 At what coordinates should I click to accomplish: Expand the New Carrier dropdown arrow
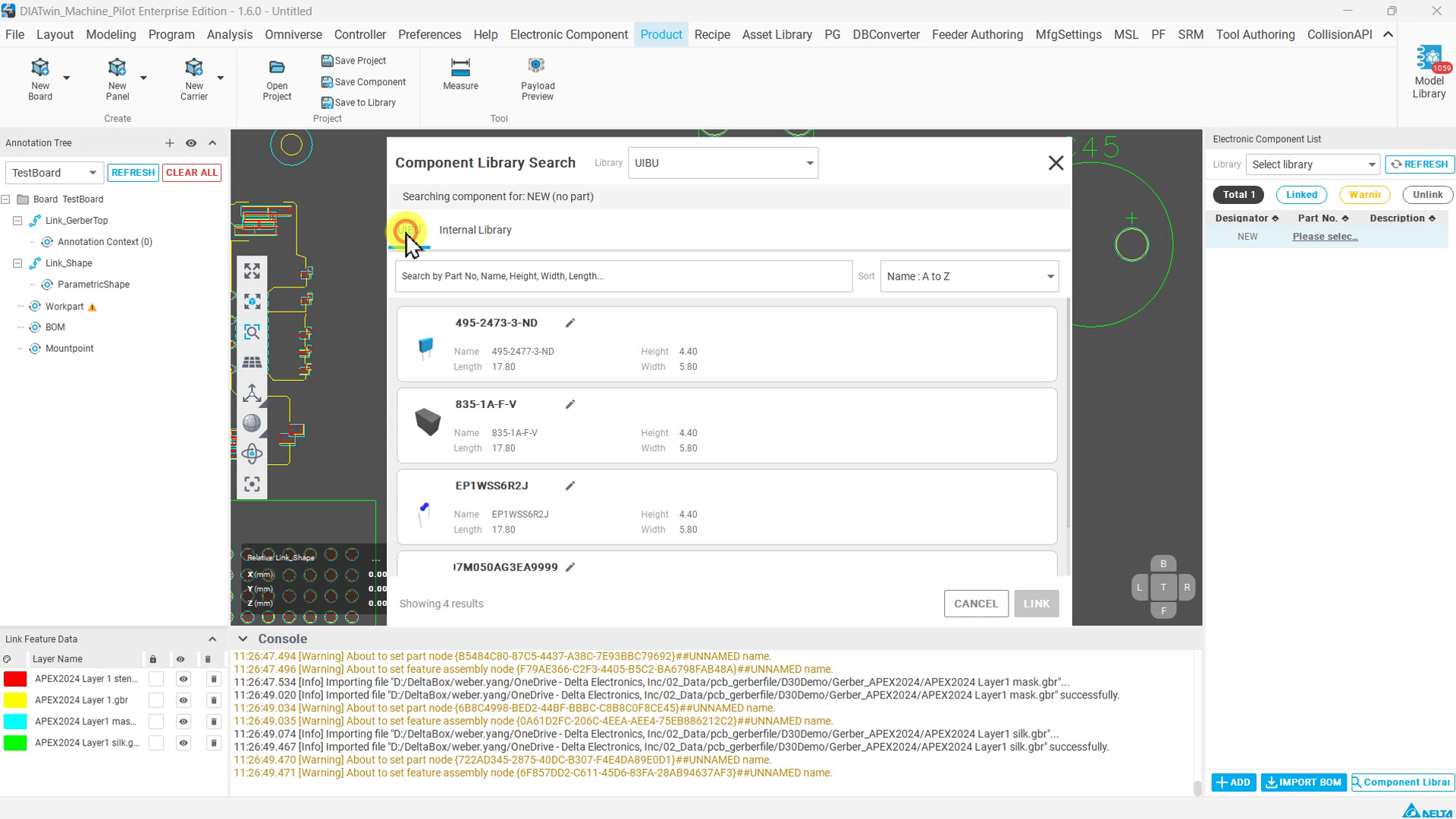(x=221, y=77)
